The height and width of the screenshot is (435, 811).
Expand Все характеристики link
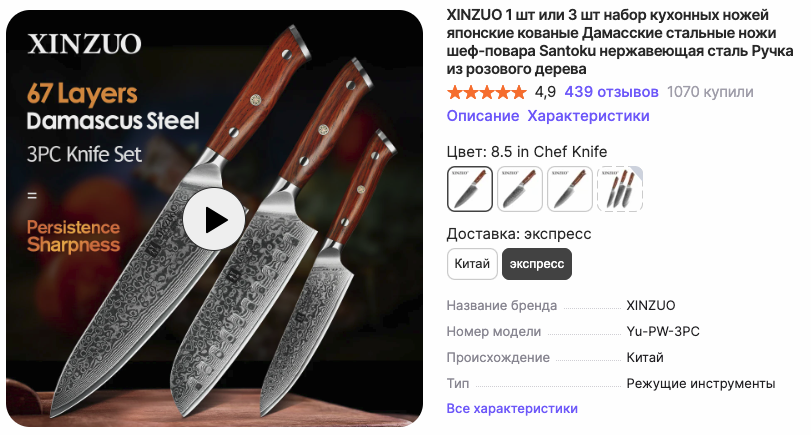[x=512, y=408]
